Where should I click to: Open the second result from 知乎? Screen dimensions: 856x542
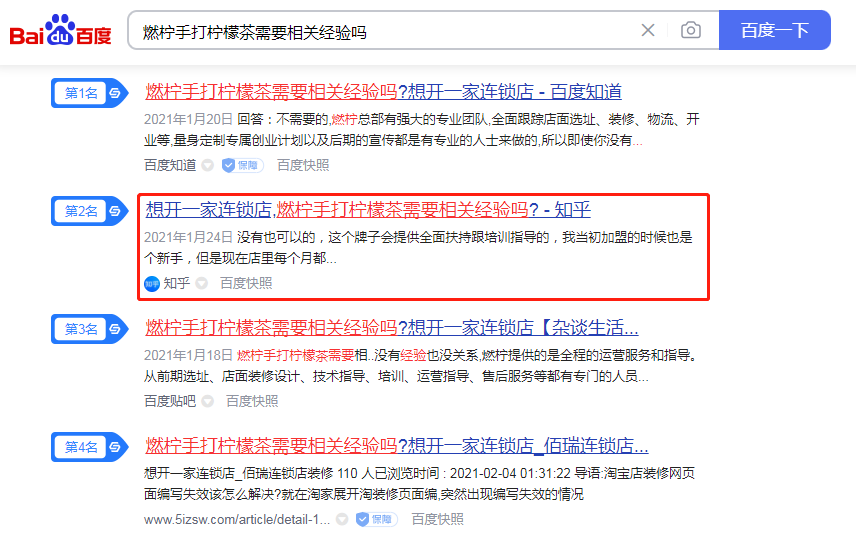368,210
